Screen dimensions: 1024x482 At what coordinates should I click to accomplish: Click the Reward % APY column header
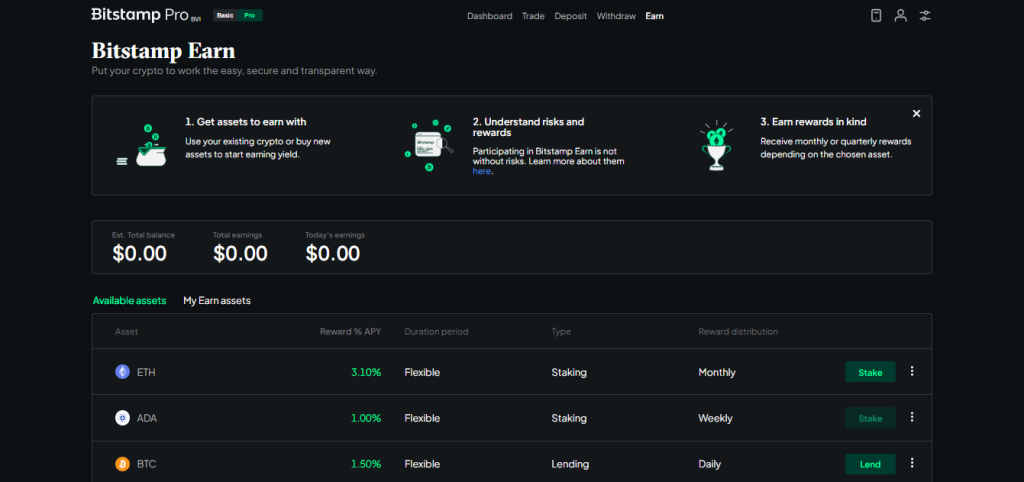350,332
